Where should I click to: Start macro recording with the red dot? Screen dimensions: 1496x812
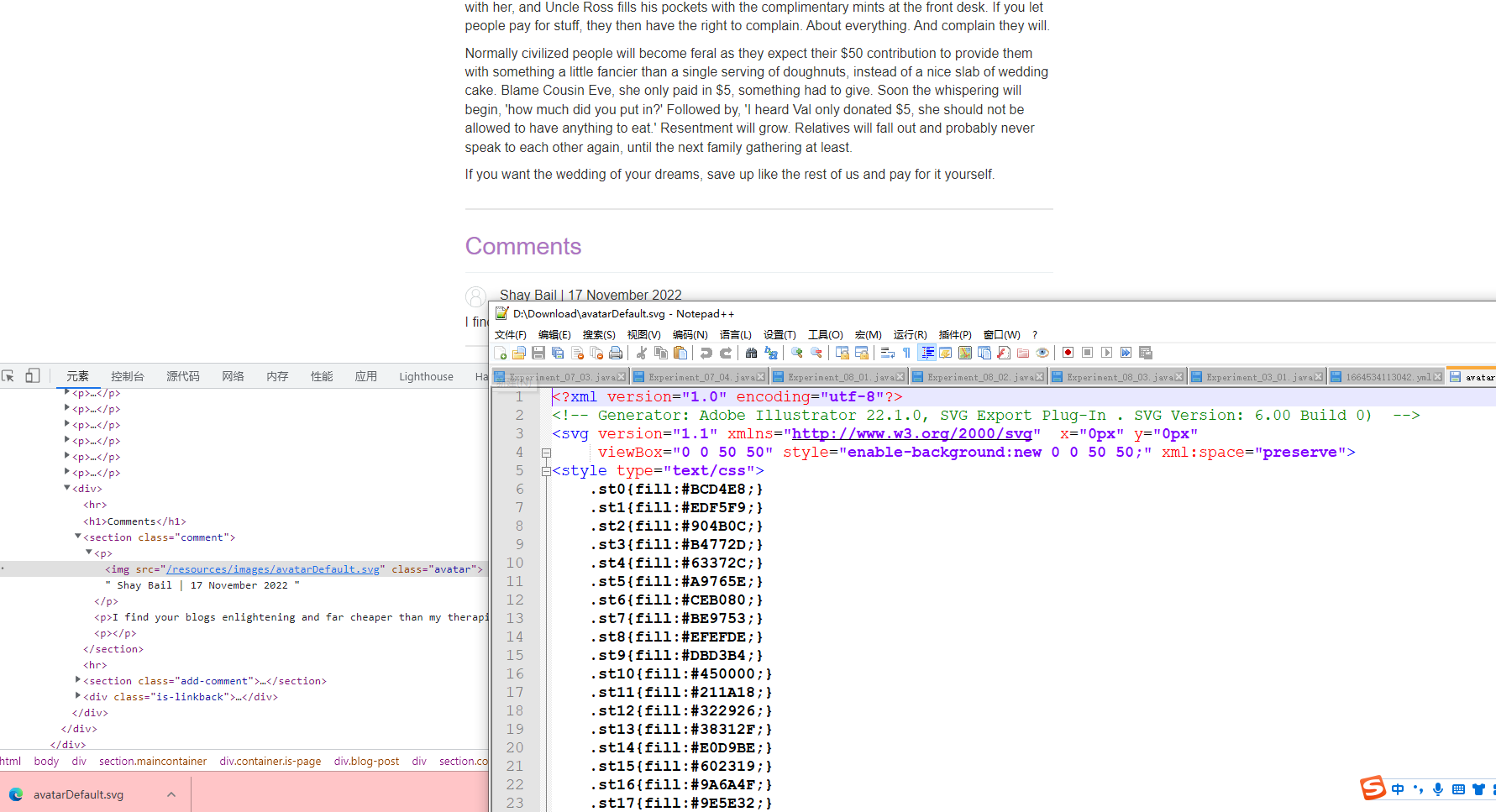click(1068, 353)
